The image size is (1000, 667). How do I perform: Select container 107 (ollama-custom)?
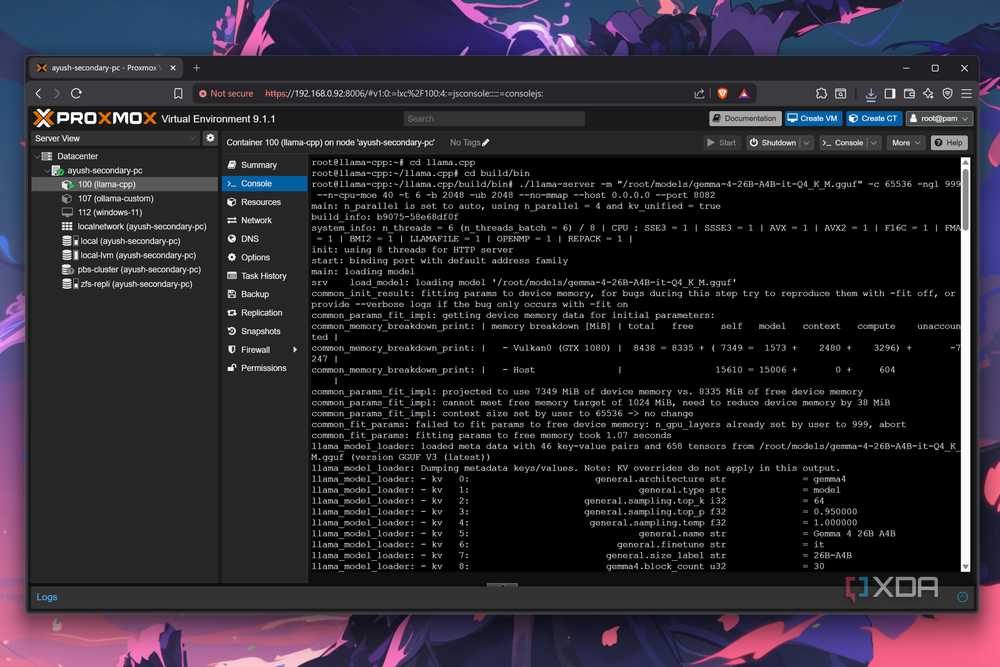(115, 198)
